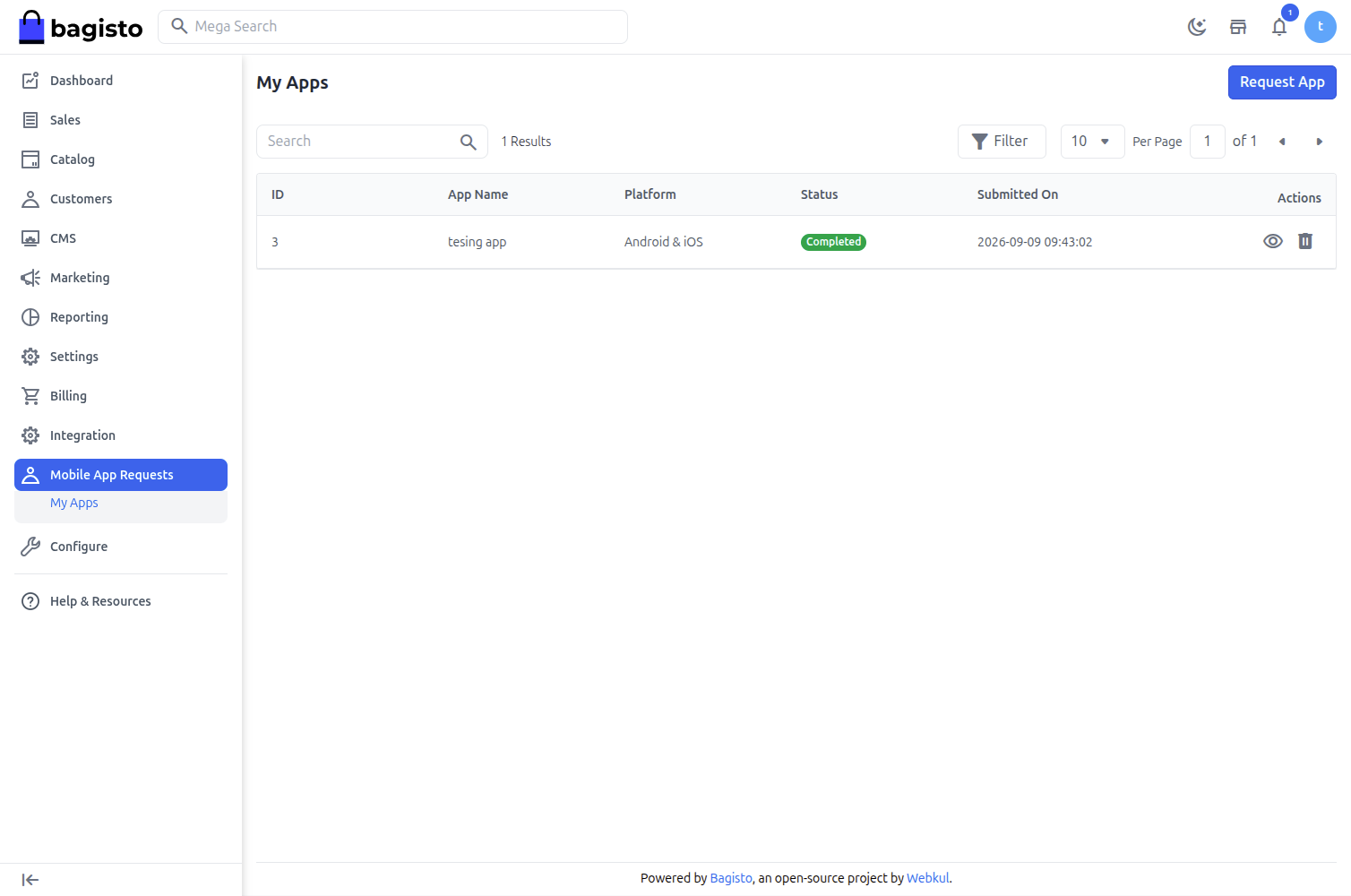This screenshot has height=896, width=1351.
Task: Follow the Webkul footer link
Action: click(x=928, y=878)
